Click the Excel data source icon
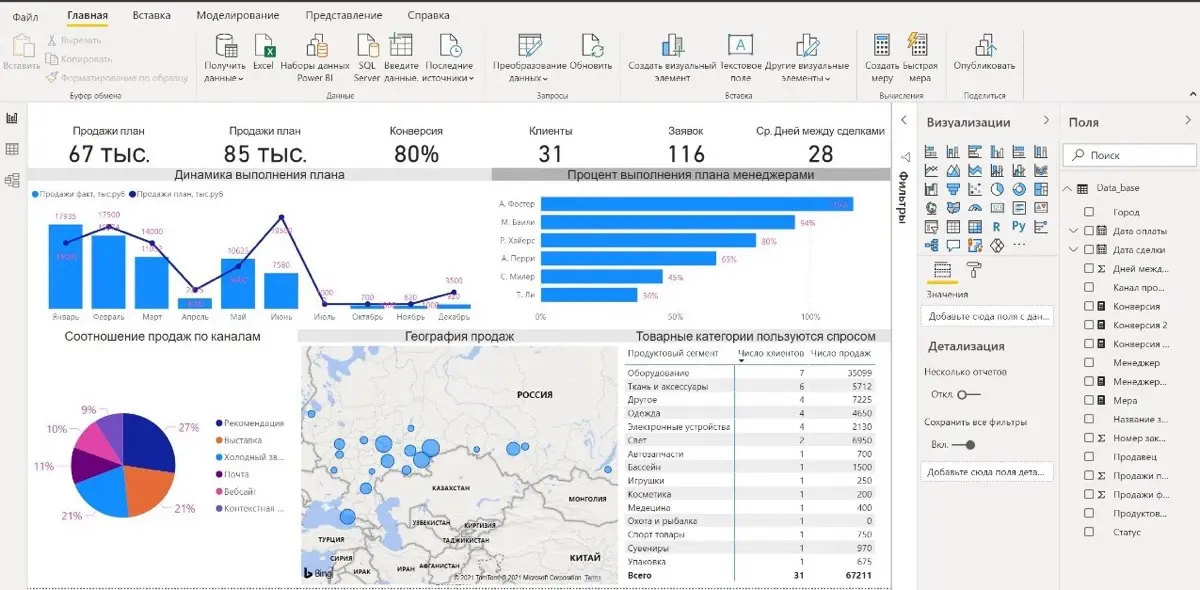1200x590 pixels. [264, 47]
